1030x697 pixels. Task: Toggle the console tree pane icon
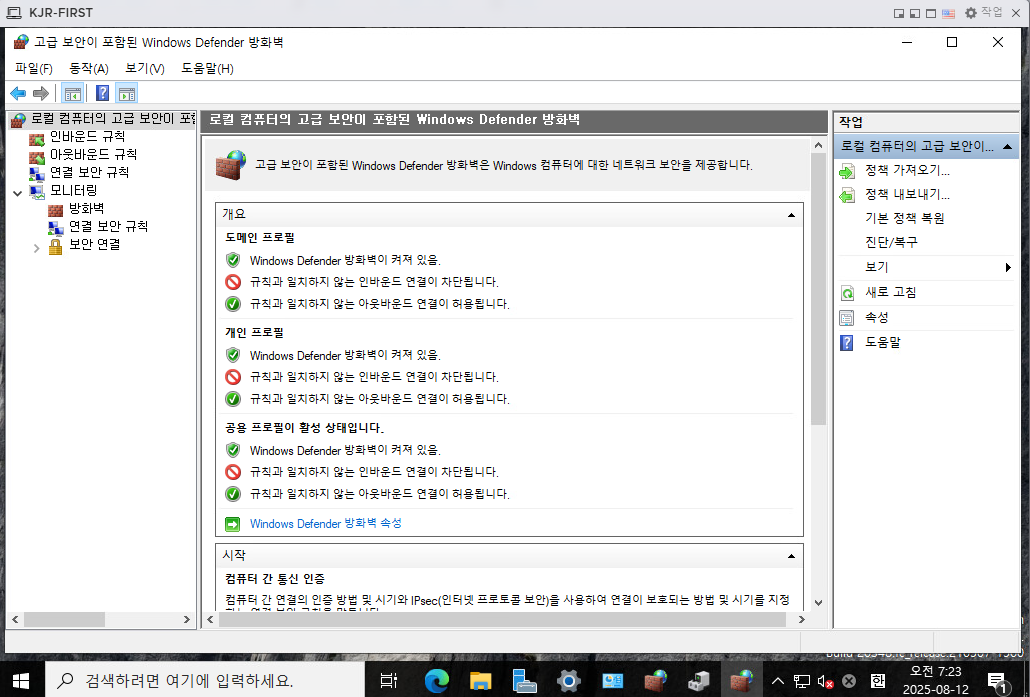click(x=72, y=93)
